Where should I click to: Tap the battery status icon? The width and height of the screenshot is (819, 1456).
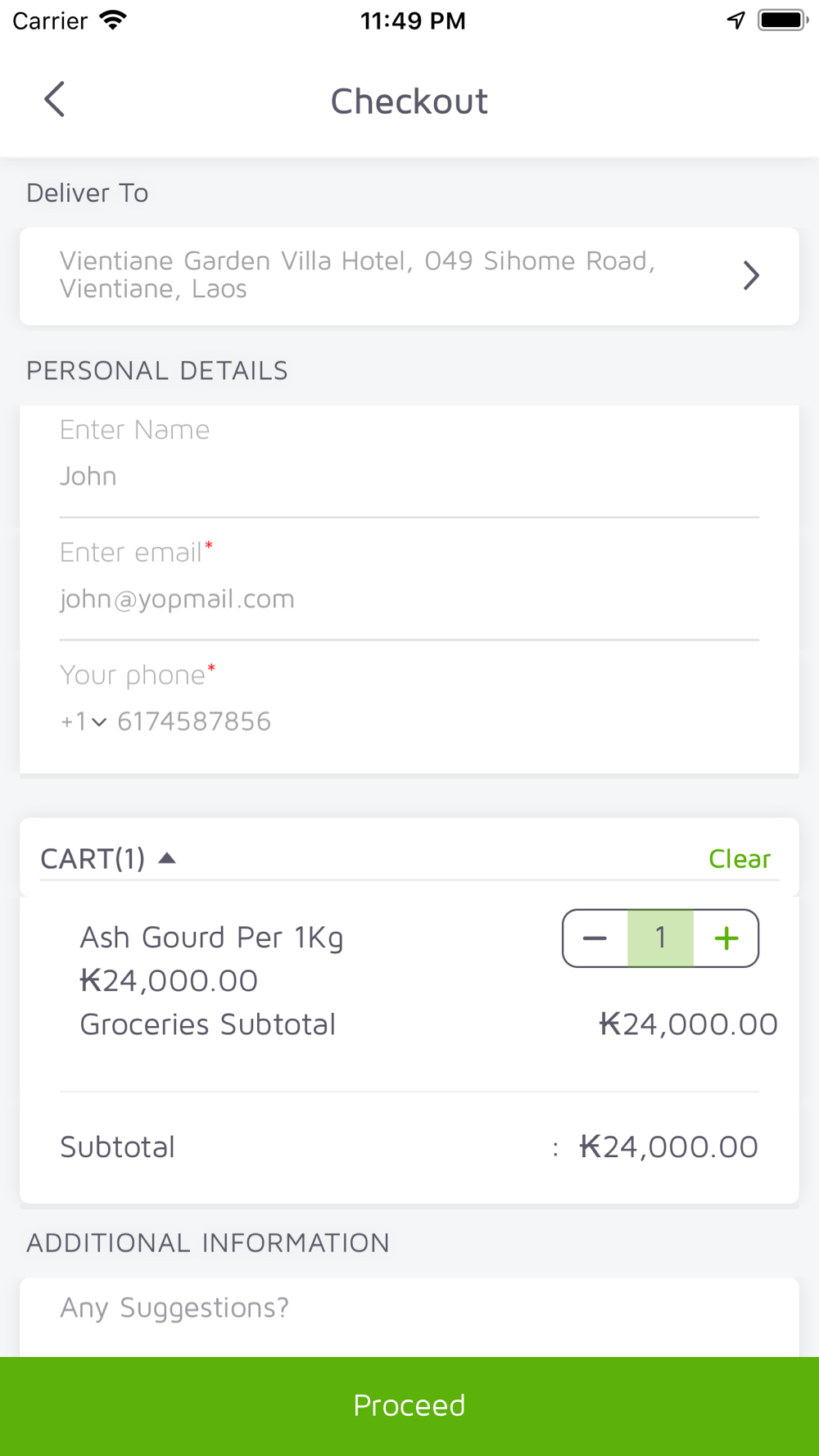[x=783, y=20]
